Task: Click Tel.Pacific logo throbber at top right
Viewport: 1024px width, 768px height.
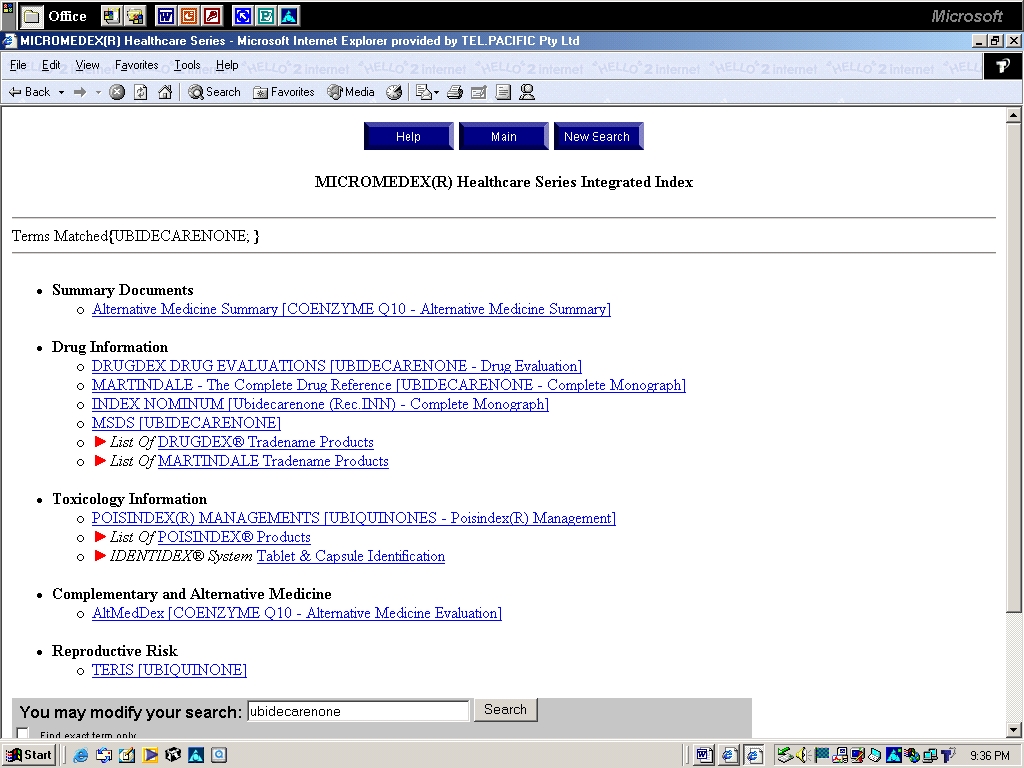Action: [x=1003, y=66]
